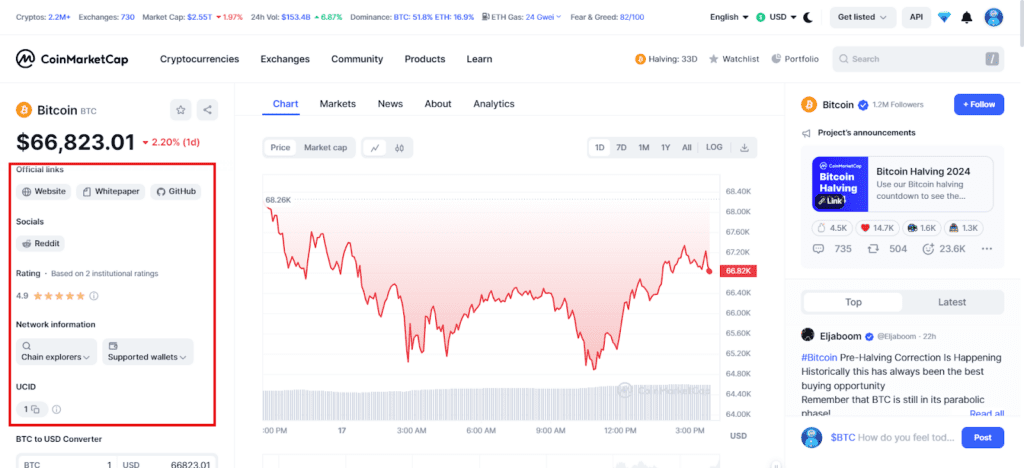The height and width of the screenshot is (468, 1024).
Task: Click the Follow button
Action: (x=978, y=104)
